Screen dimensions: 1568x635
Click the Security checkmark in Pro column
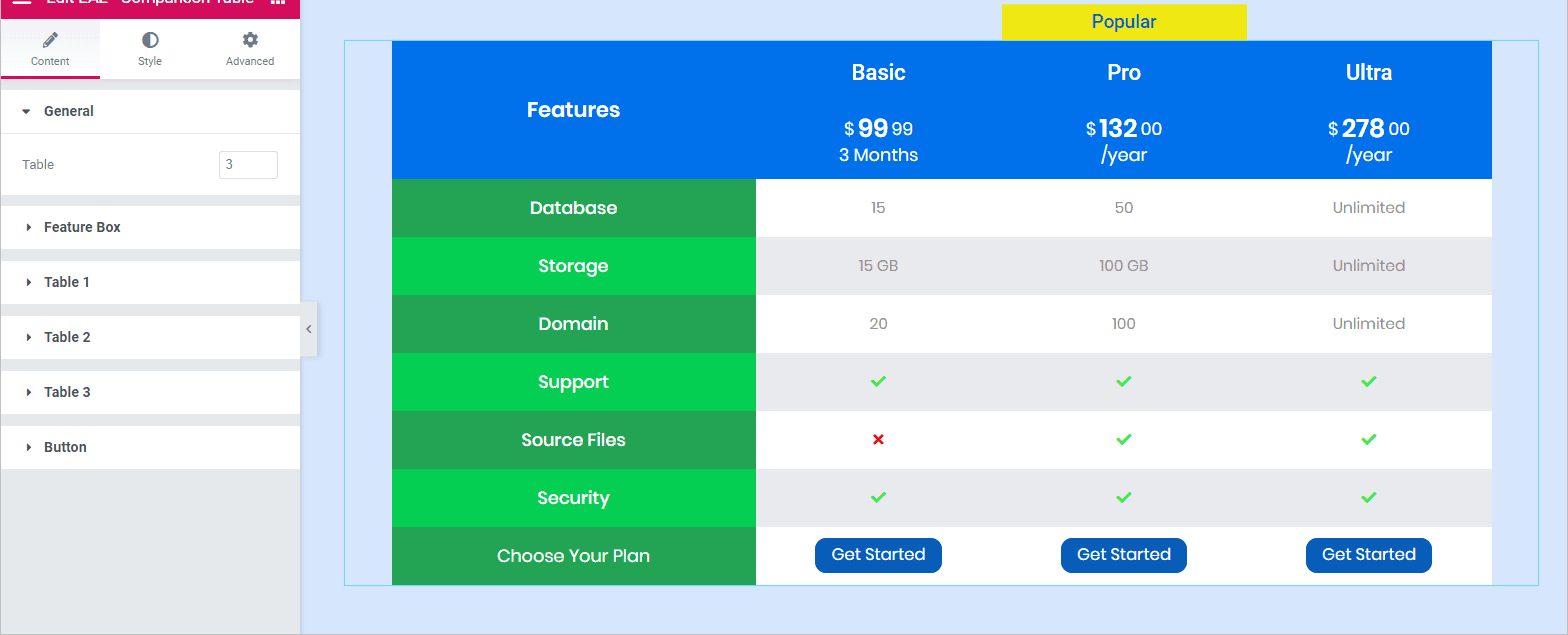click(x=1124, y=498)
